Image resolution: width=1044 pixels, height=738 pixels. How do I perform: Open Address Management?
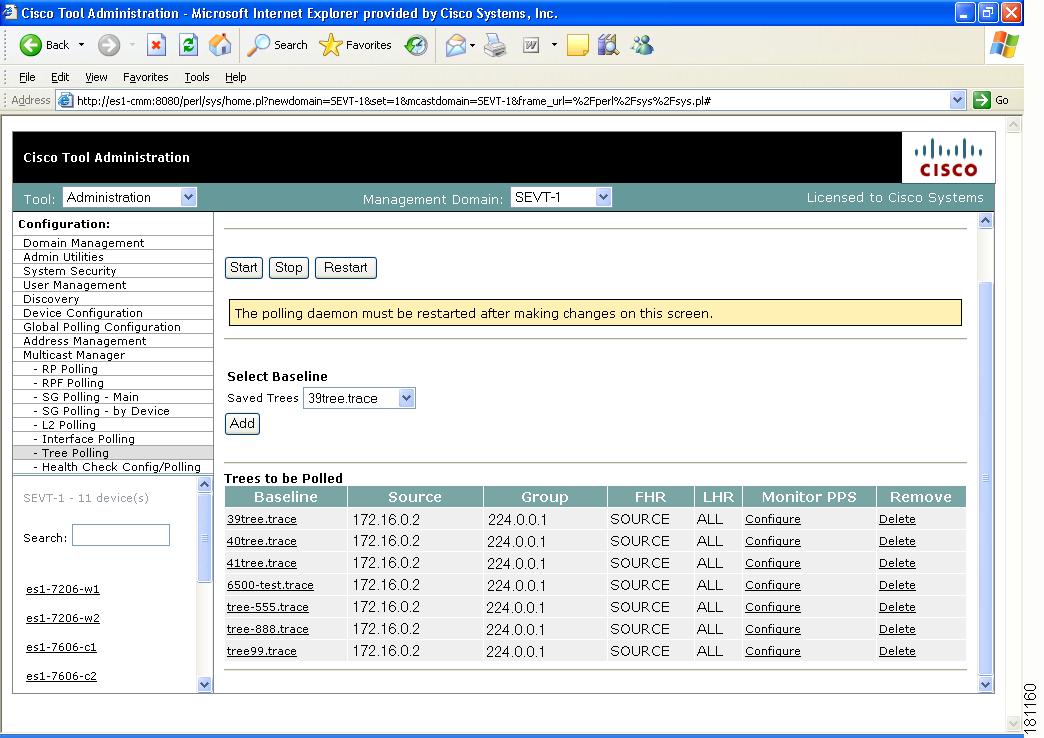[x=85, y=341]
